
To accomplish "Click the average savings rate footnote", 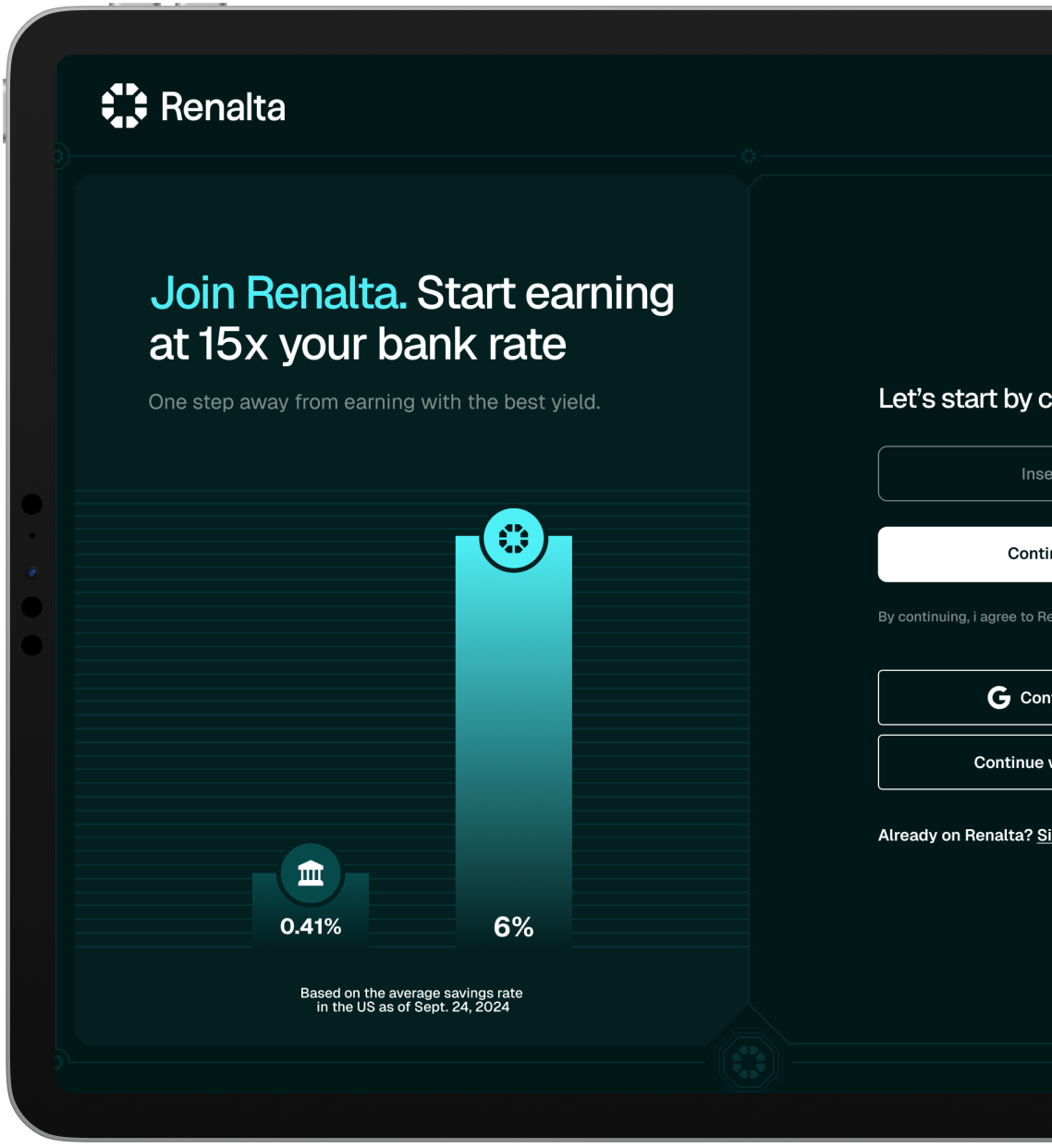I will (x=411, y=1000).
